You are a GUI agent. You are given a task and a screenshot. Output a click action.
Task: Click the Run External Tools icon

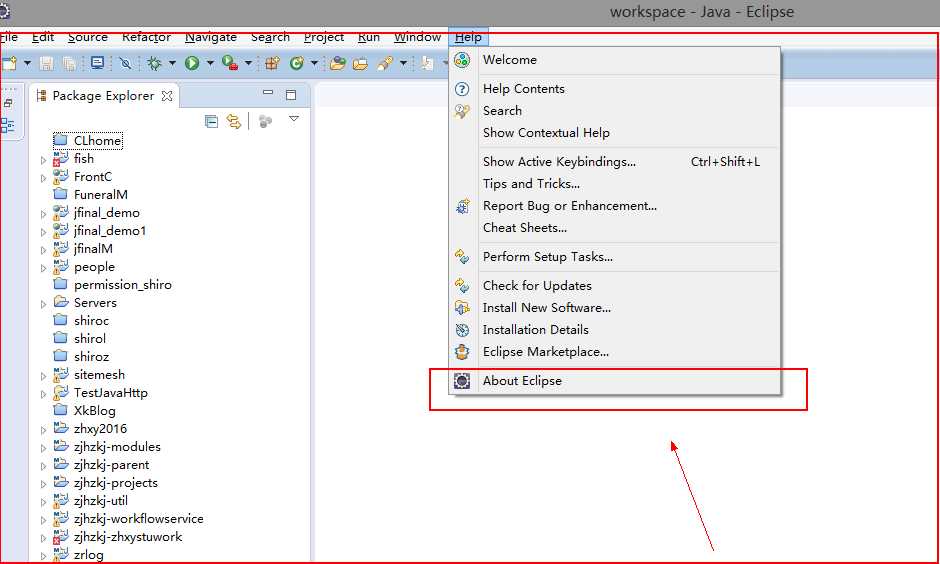coord(230,63)
